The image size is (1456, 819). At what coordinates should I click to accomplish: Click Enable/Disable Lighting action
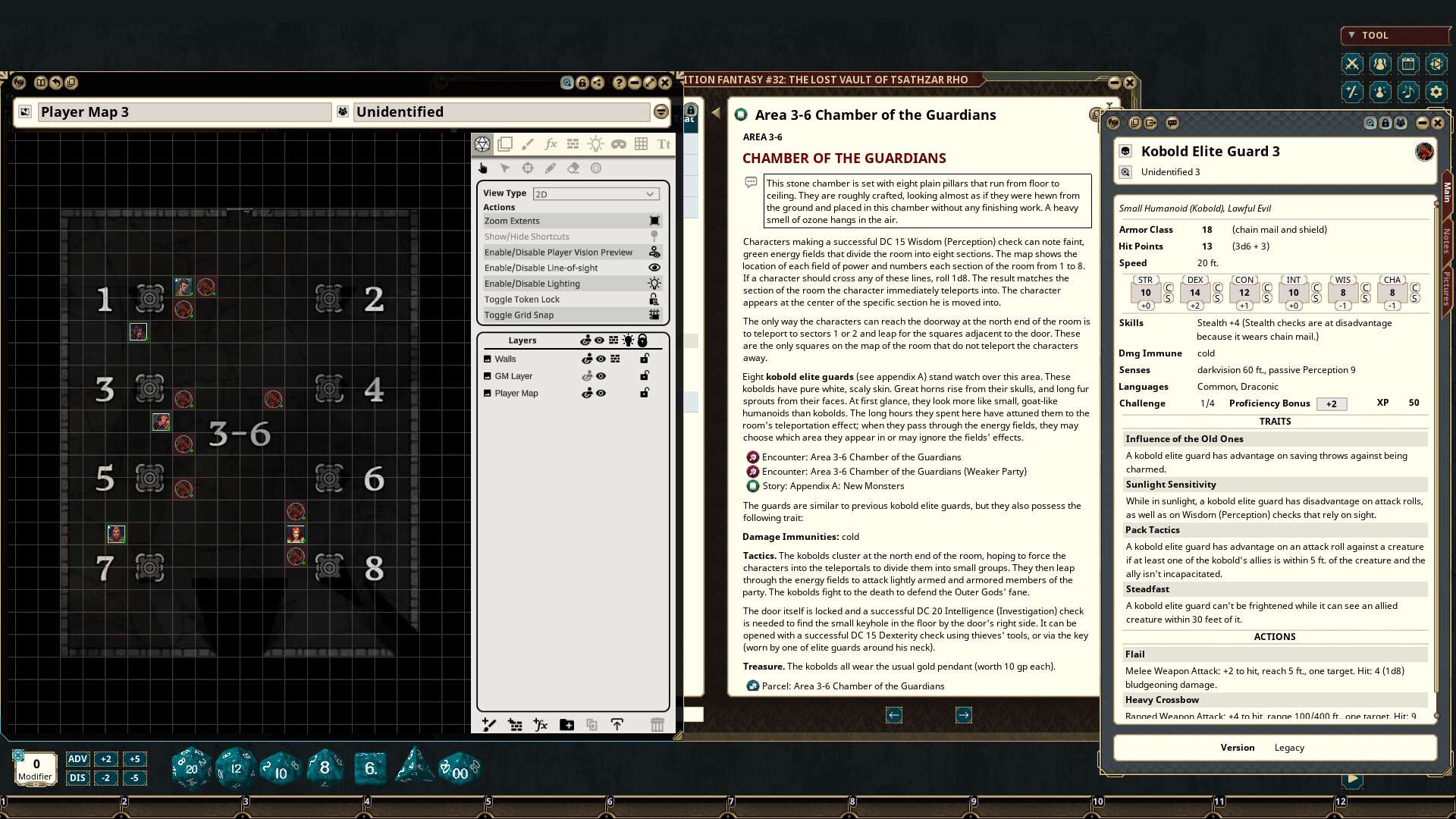click(572, 284)
